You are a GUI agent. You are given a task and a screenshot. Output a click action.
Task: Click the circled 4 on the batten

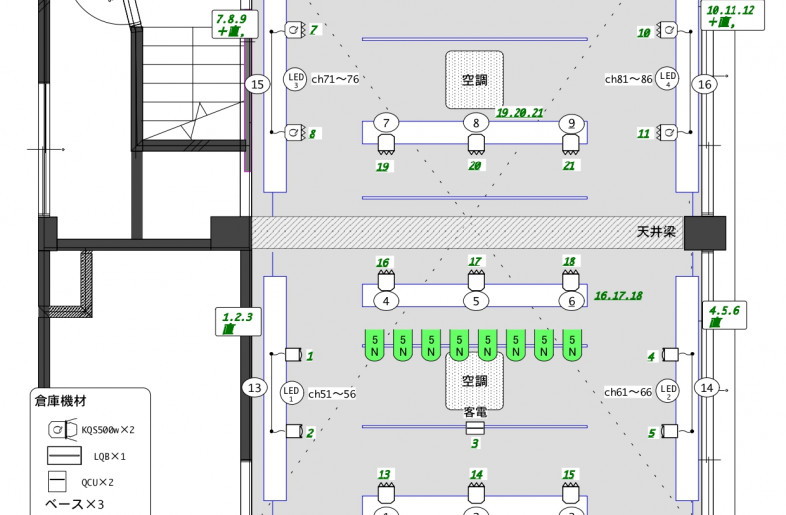tap(386, 301)
